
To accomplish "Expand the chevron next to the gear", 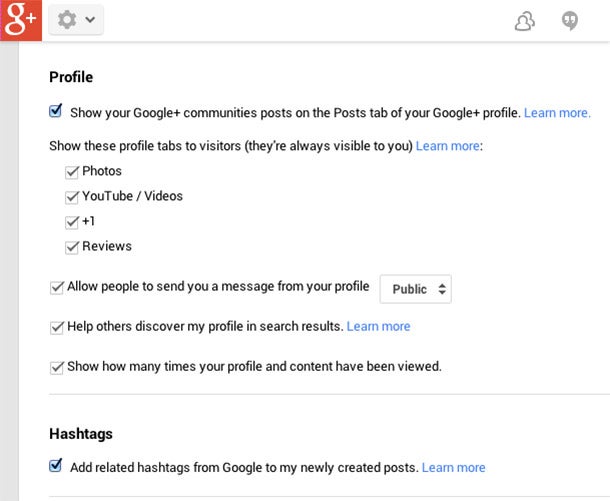I will point(90,19).
